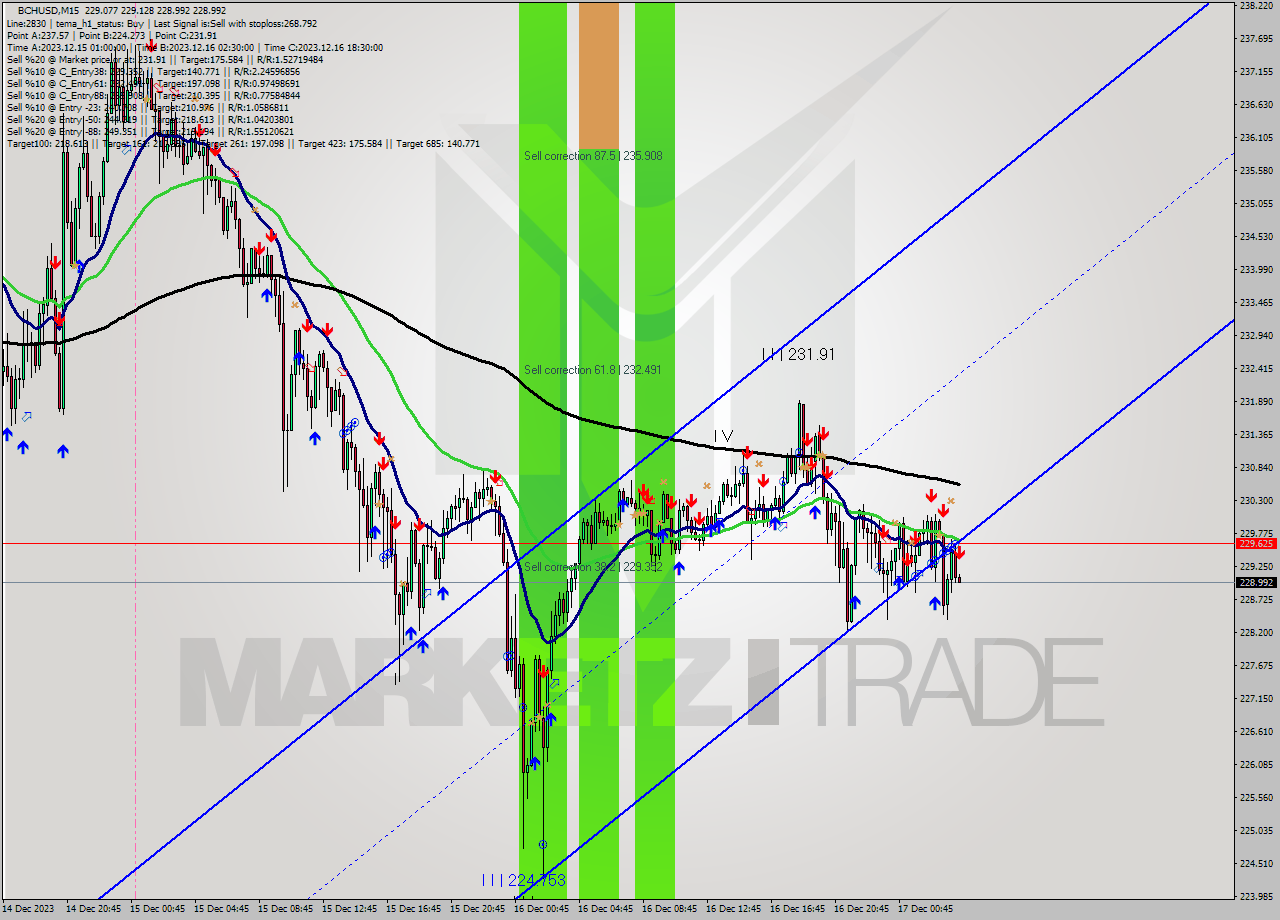Click the 227.675 price axis label
This screenshot has width=1280, height=920.
[1256, 665]
